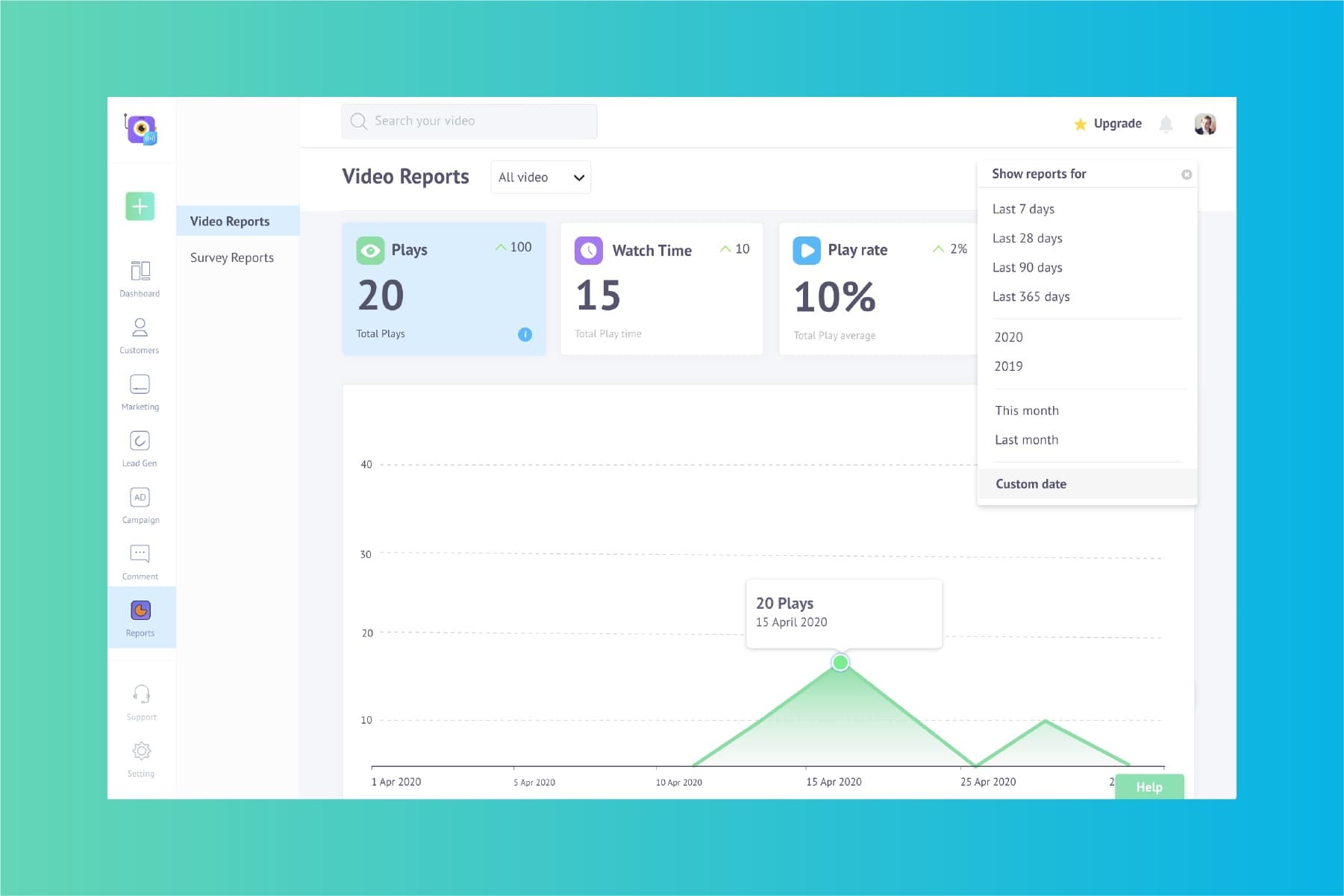Open Campaign AD section
The height and width of the screenshot is (896, 1344).
(140, 505)
